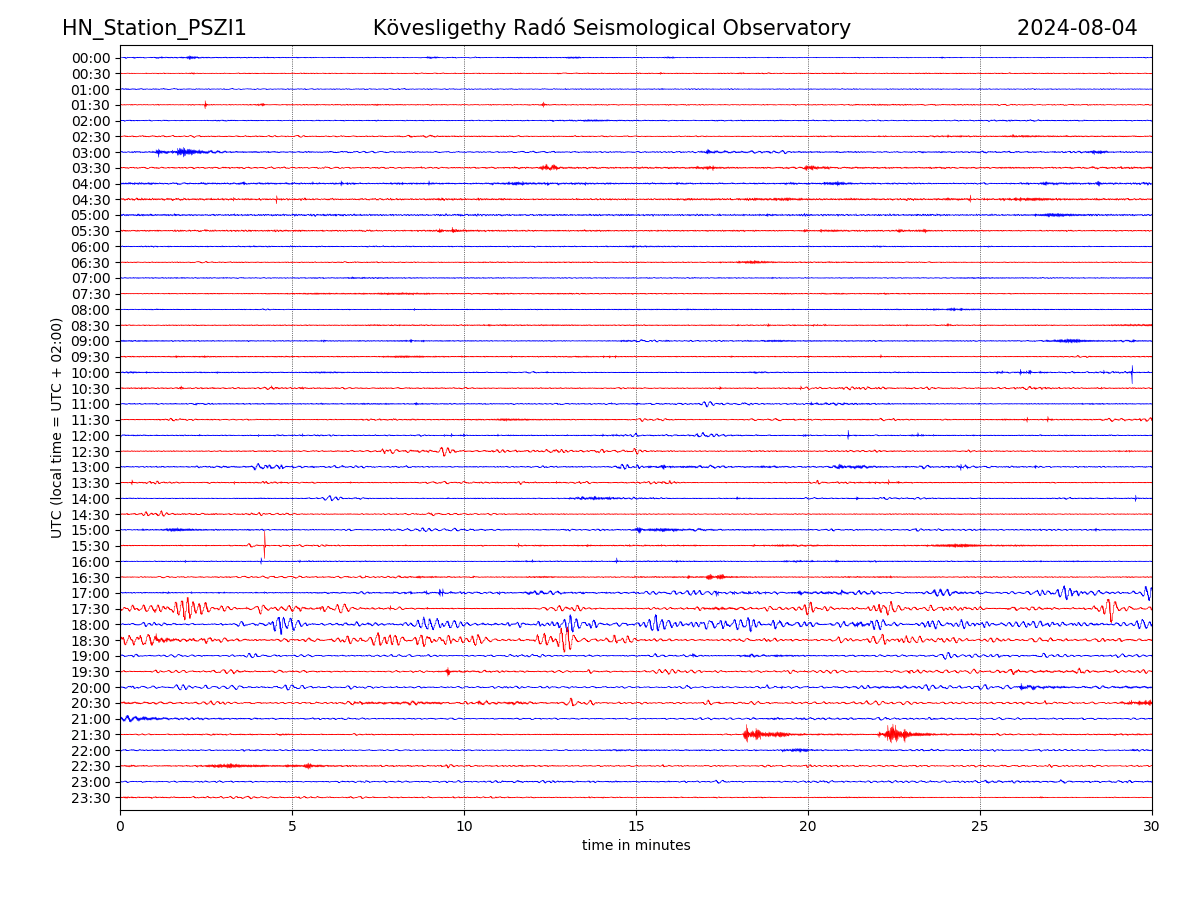1200x900 pixels.
Task: Click the x-axis tick label 0
Action: pyautogui.click(x=120, y=827)
